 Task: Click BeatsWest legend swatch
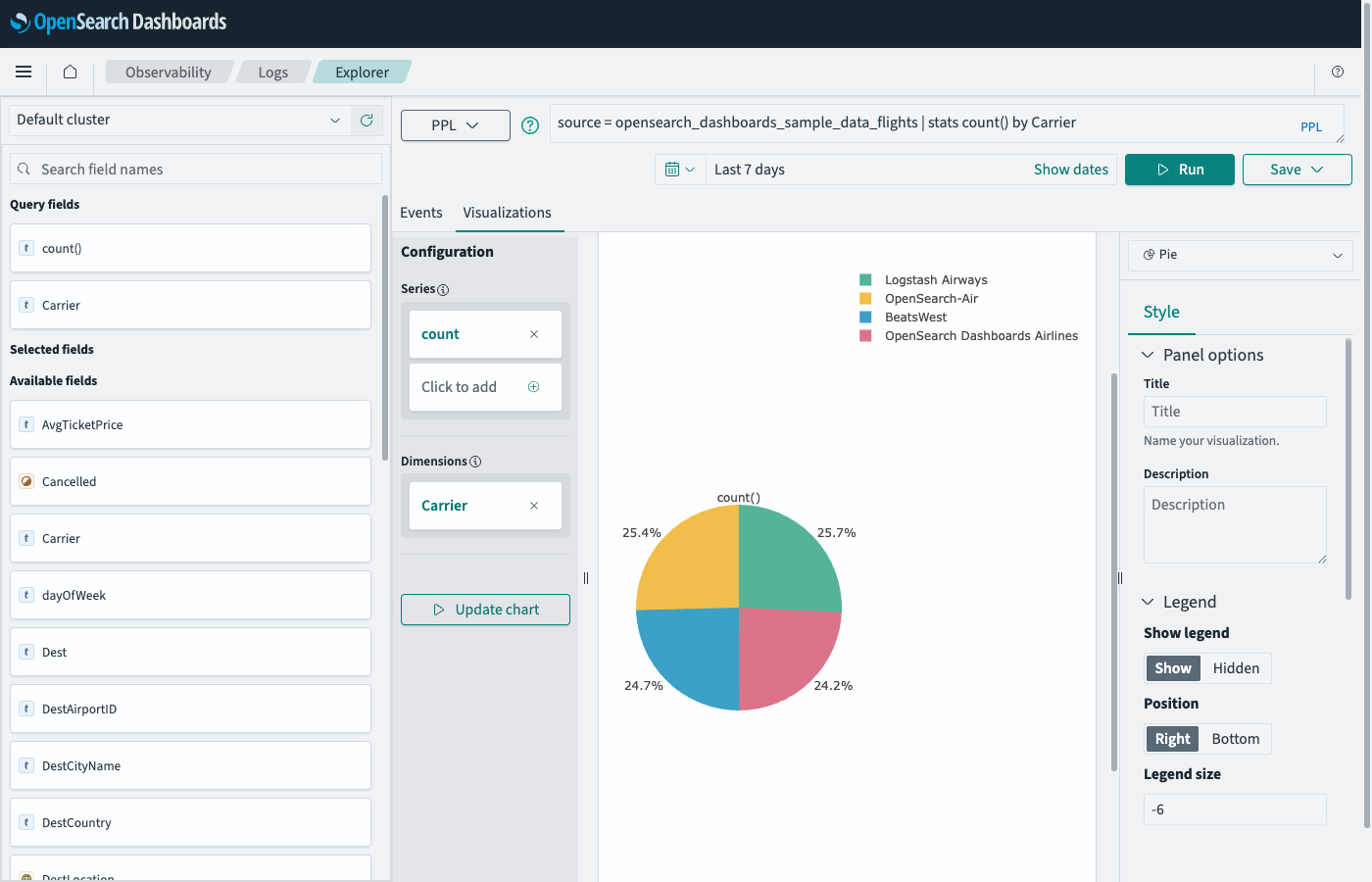pos(865,318)
